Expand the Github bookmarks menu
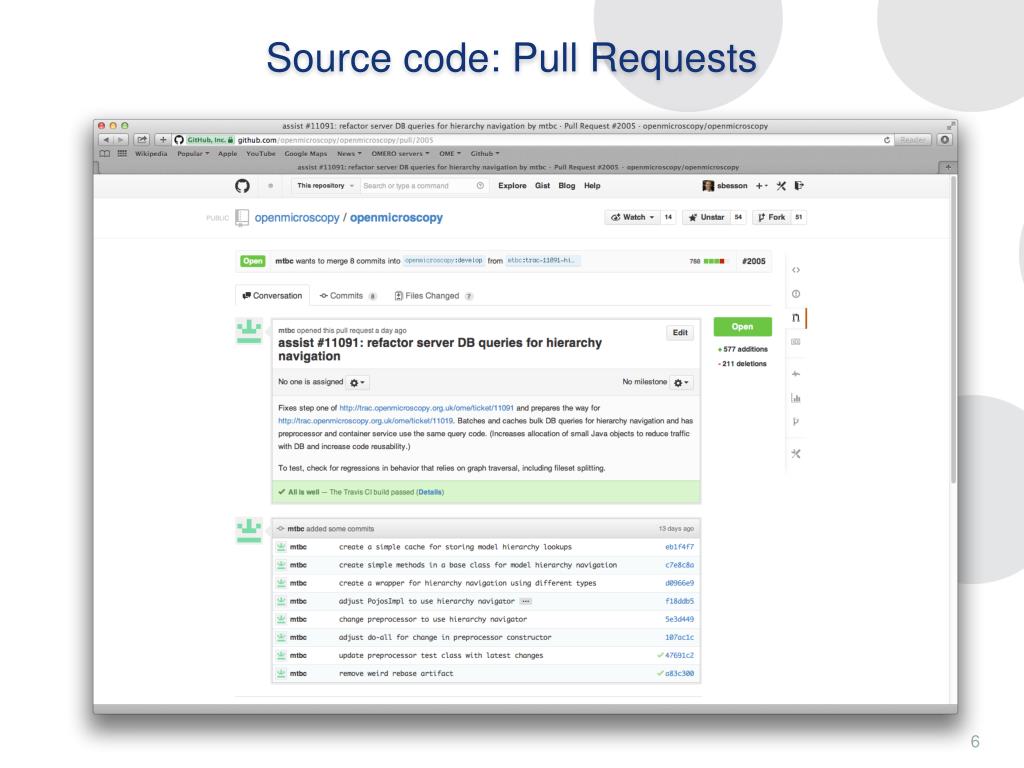The image size is (1024, 768). [485, 153]
